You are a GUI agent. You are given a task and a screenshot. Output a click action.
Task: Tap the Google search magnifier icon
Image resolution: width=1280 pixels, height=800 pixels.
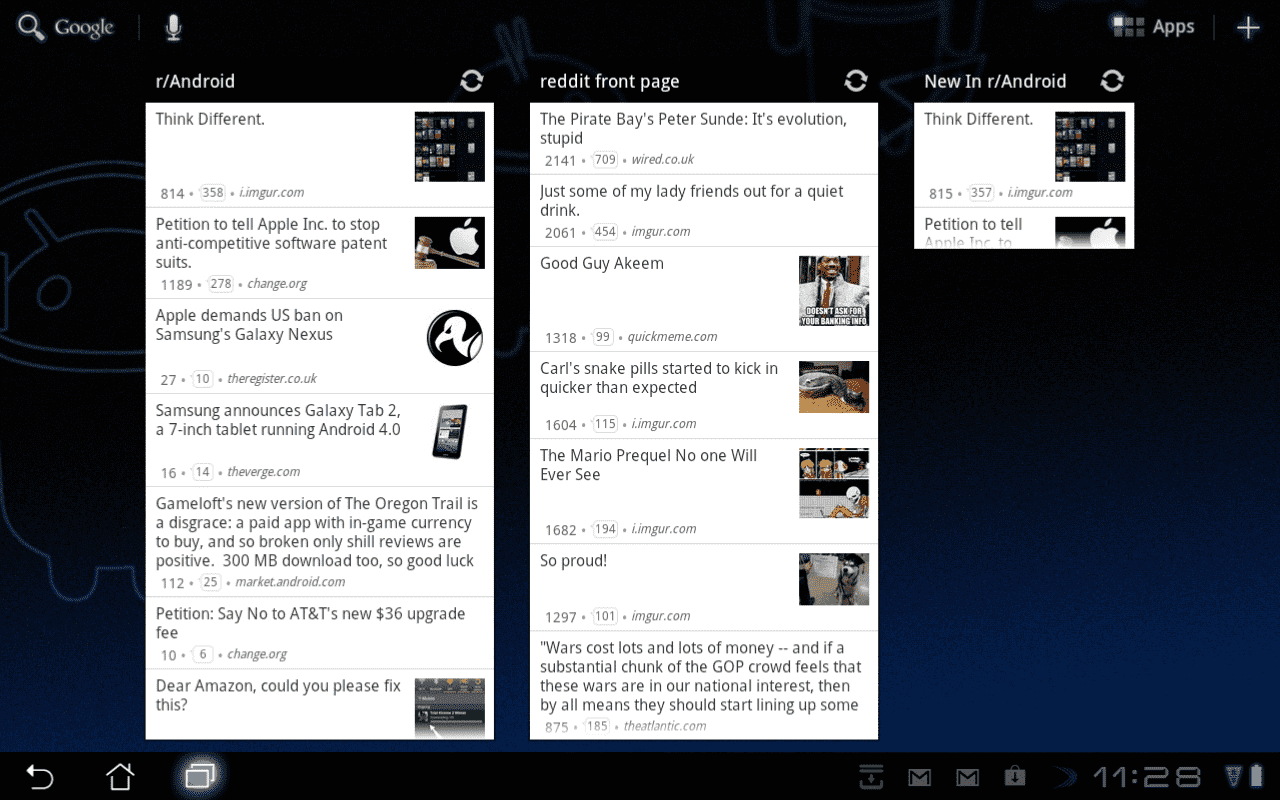(x=32, y=28)
